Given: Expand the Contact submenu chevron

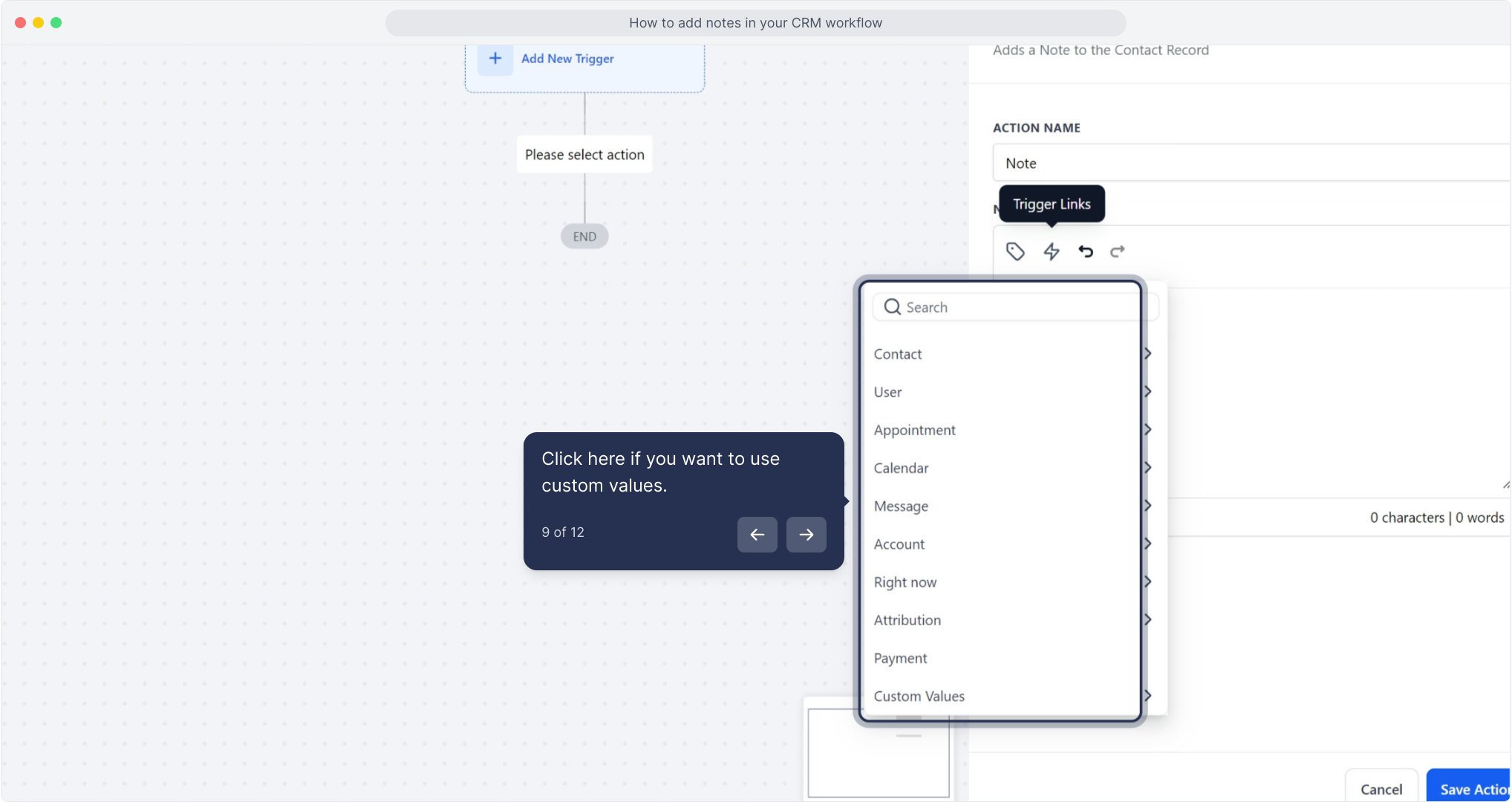Looking at the screenshot, I should (x=1147, y=353).
